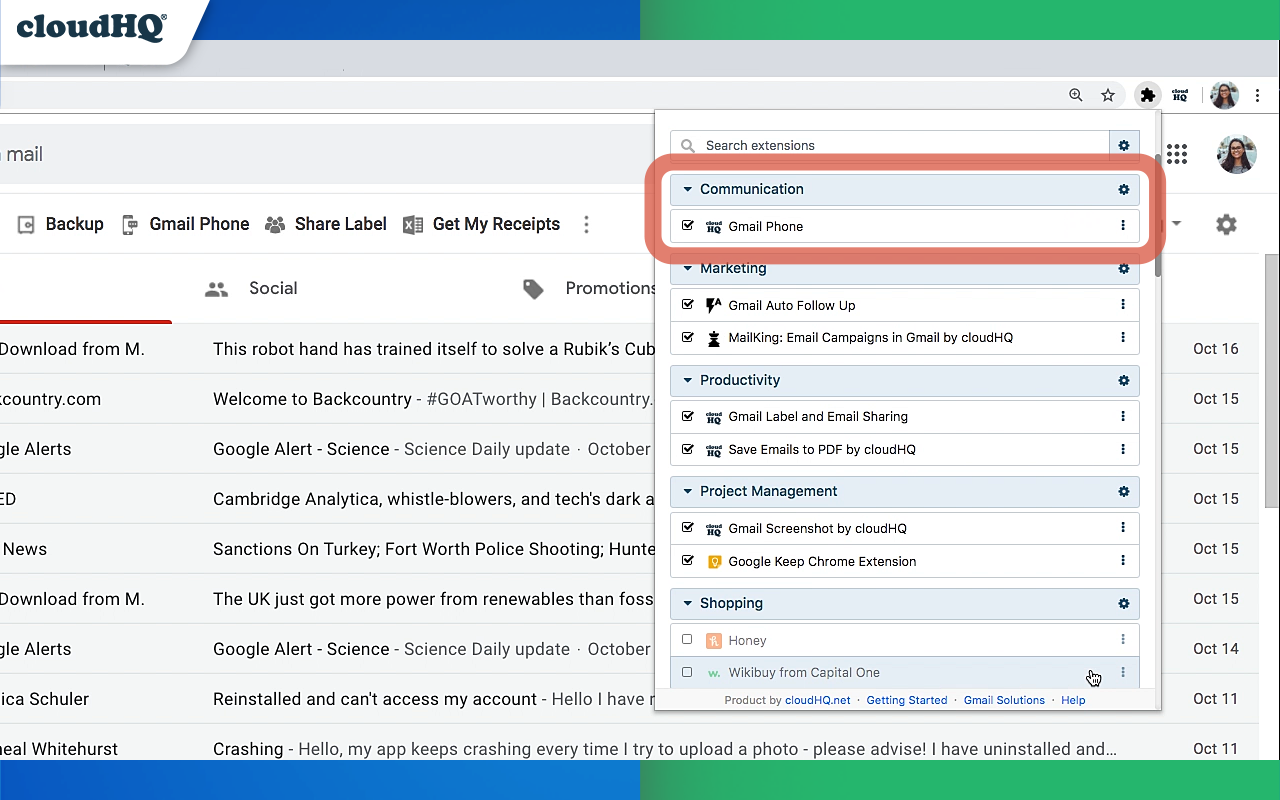Disable the Gmail Auto Follow Up extension
The image size is (1280, 800).
click(687, 305)
